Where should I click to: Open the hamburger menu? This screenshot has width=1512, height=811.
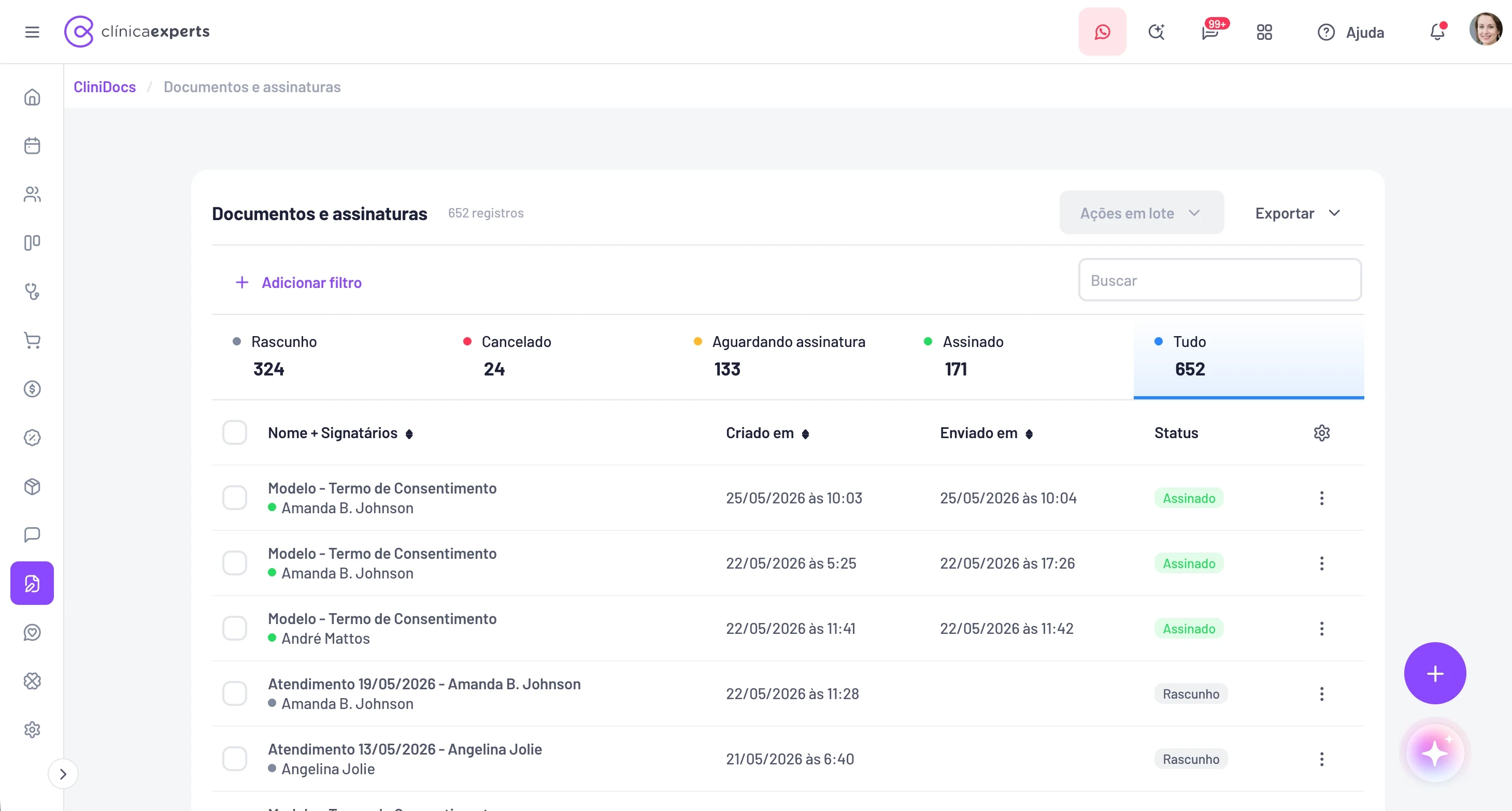(32, 32)
